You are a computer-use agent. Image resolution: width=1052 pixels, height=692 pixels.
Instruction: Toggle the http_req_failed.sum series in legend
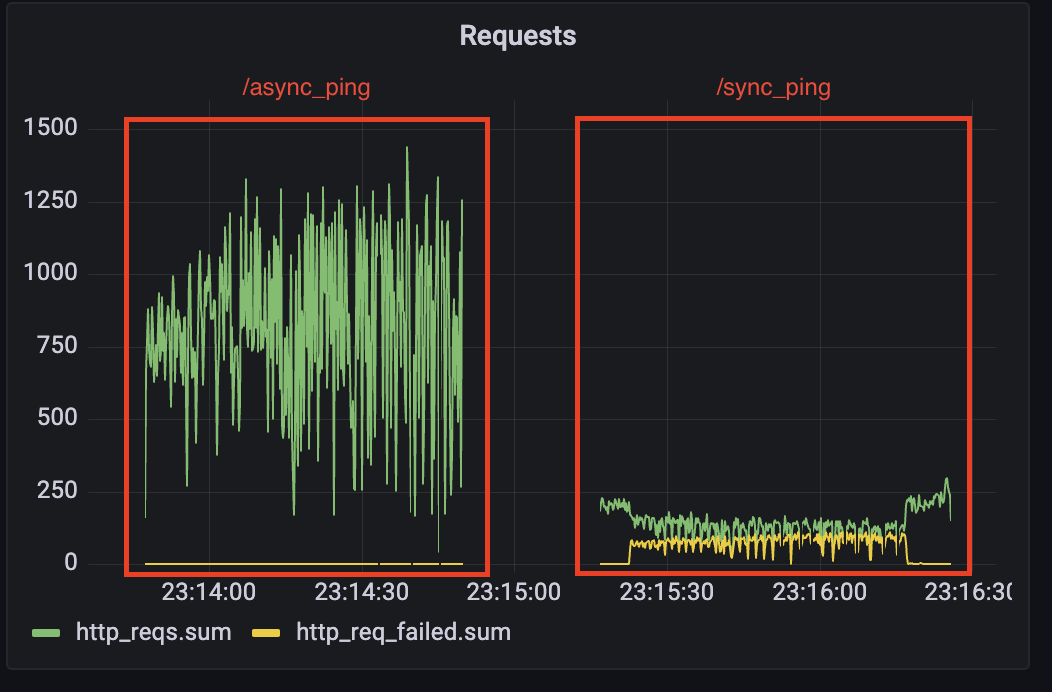tap(403, 632)
